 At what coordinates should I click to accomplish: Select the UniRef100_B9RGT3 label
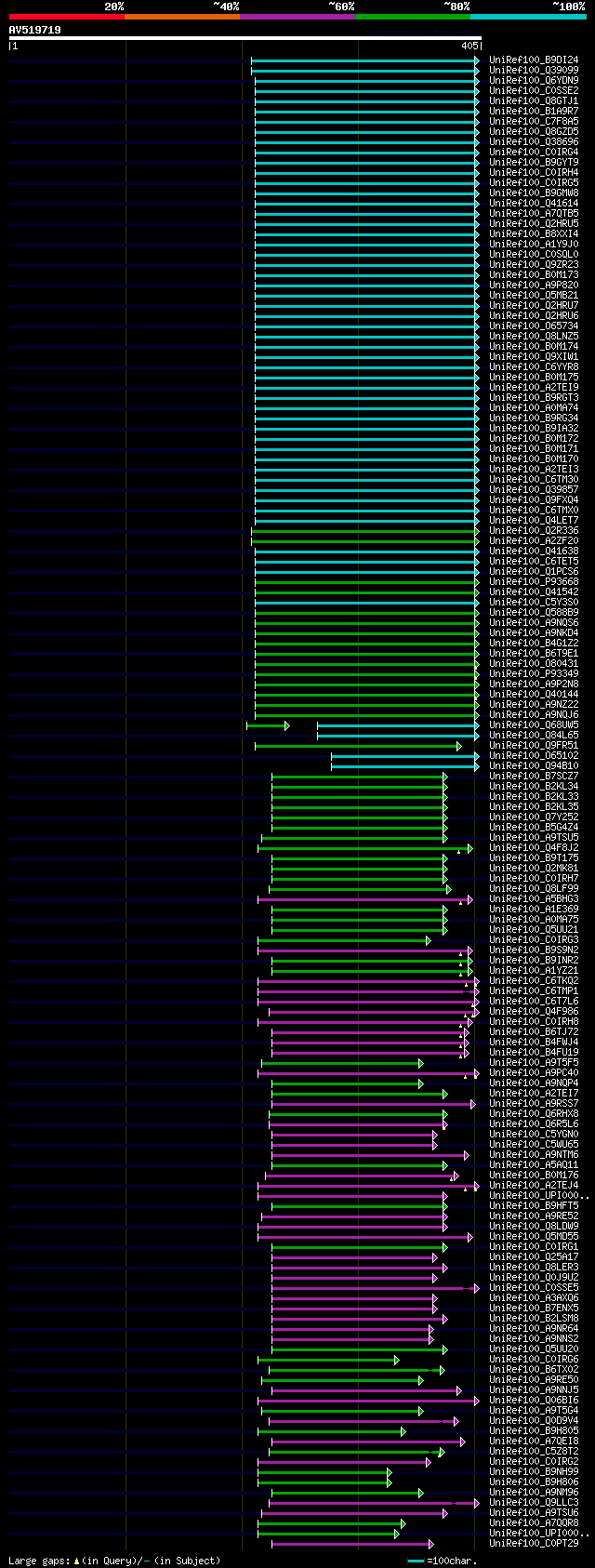pos(534,397)
